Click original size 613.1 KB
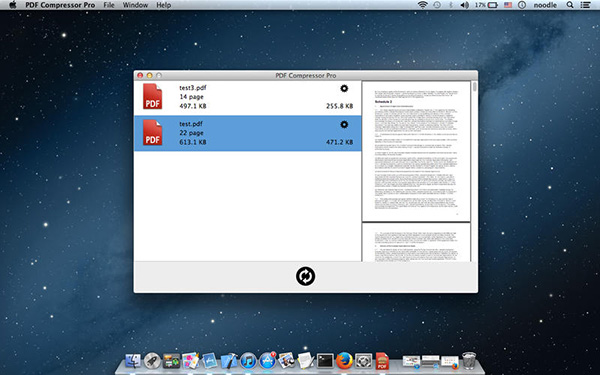 pyautogui.click(x=193, y=142)
